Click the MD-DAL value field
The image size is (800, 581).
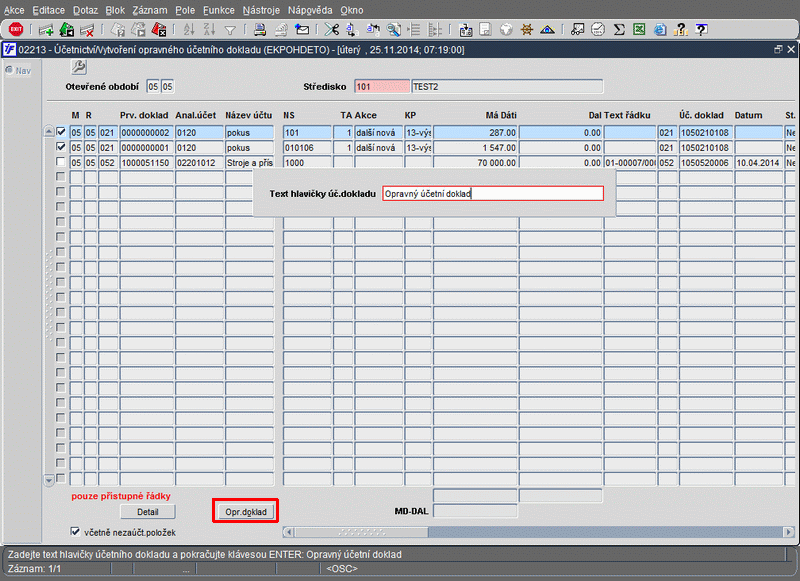coord(475,511)
